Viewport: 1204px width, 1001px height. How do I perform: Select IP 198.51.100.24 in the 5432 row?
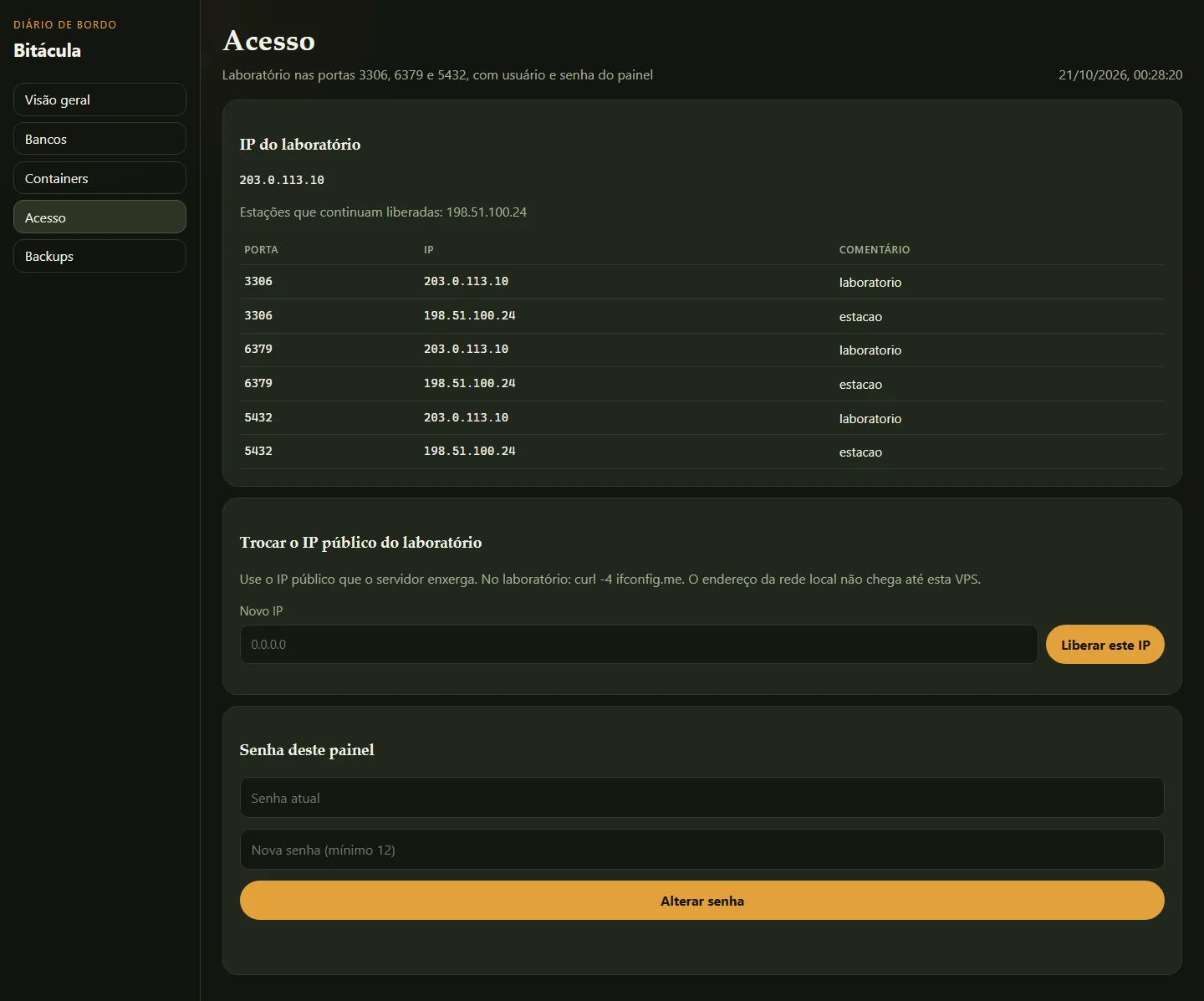tap(470, 452)
